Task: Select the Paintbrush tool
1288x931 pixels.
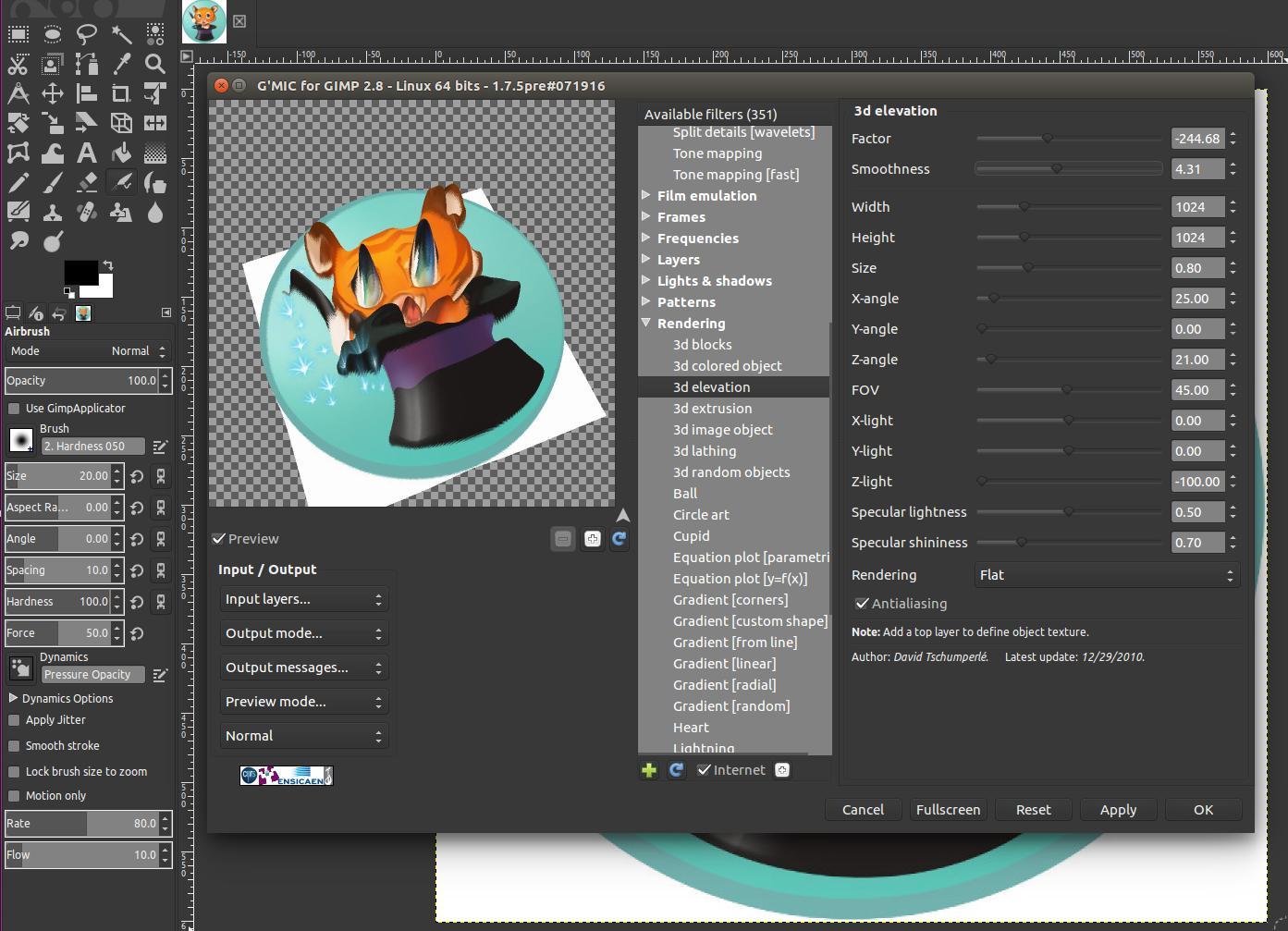Action: pyautogui.click(x=52, y=182)
